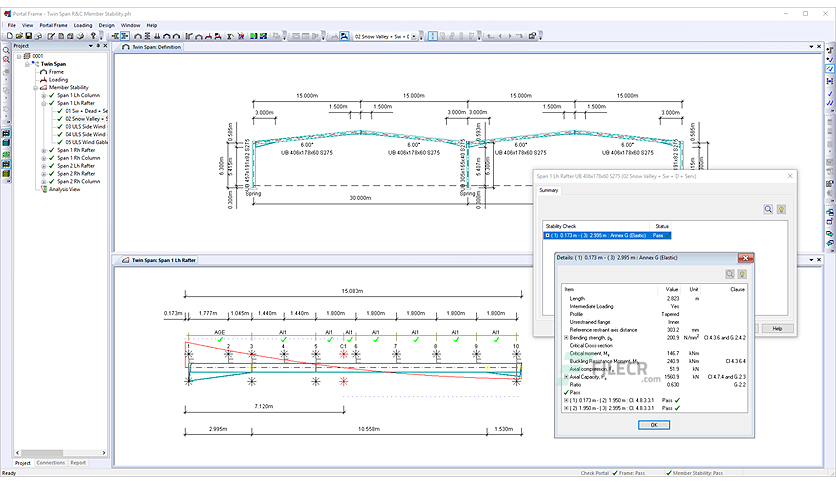Expand the Span 1 Rh Rafter node
Screen dimensions: 836x484
click(44, 150)
